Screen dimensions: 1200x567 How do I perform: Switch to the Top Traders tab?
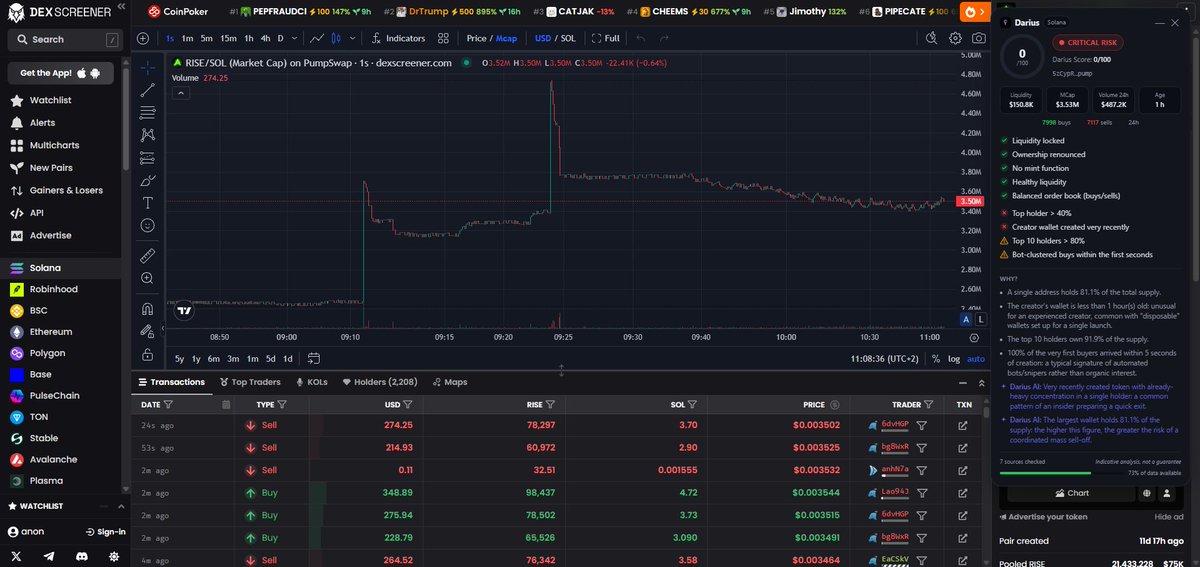(x=250, y=382)
